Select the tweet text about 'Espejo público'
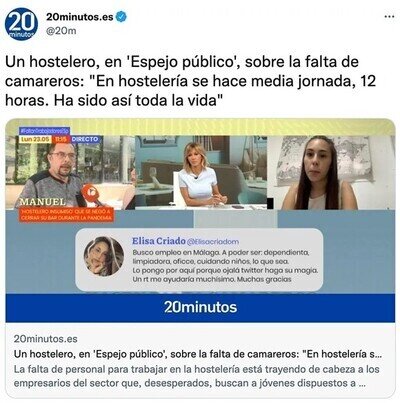Image resolution: width=400 pixels, height=403 pixels. pos(191,81)
